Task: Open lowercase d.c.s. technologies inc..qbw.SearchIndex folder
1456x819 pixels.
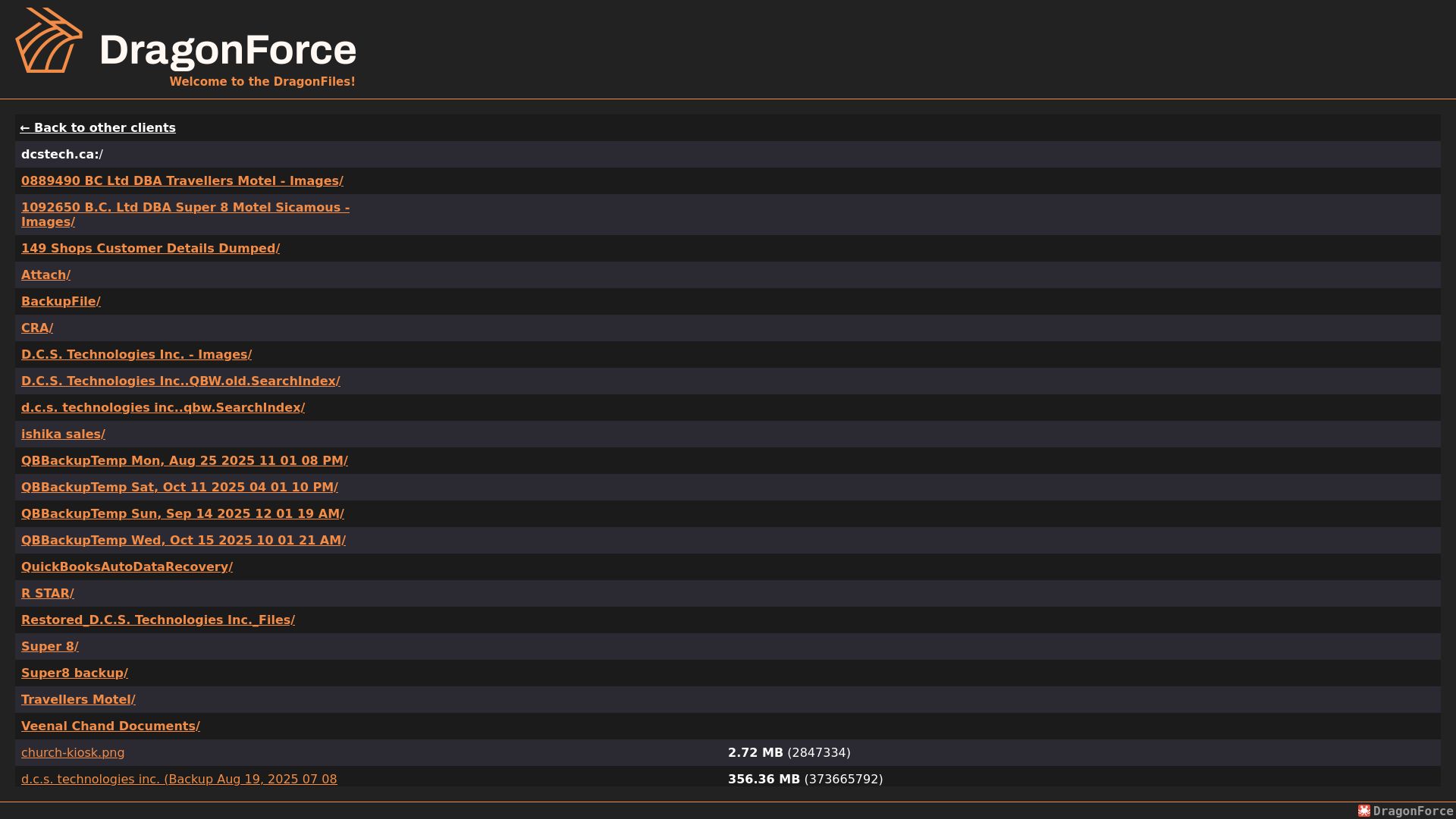Action: (x=163, y=407)
